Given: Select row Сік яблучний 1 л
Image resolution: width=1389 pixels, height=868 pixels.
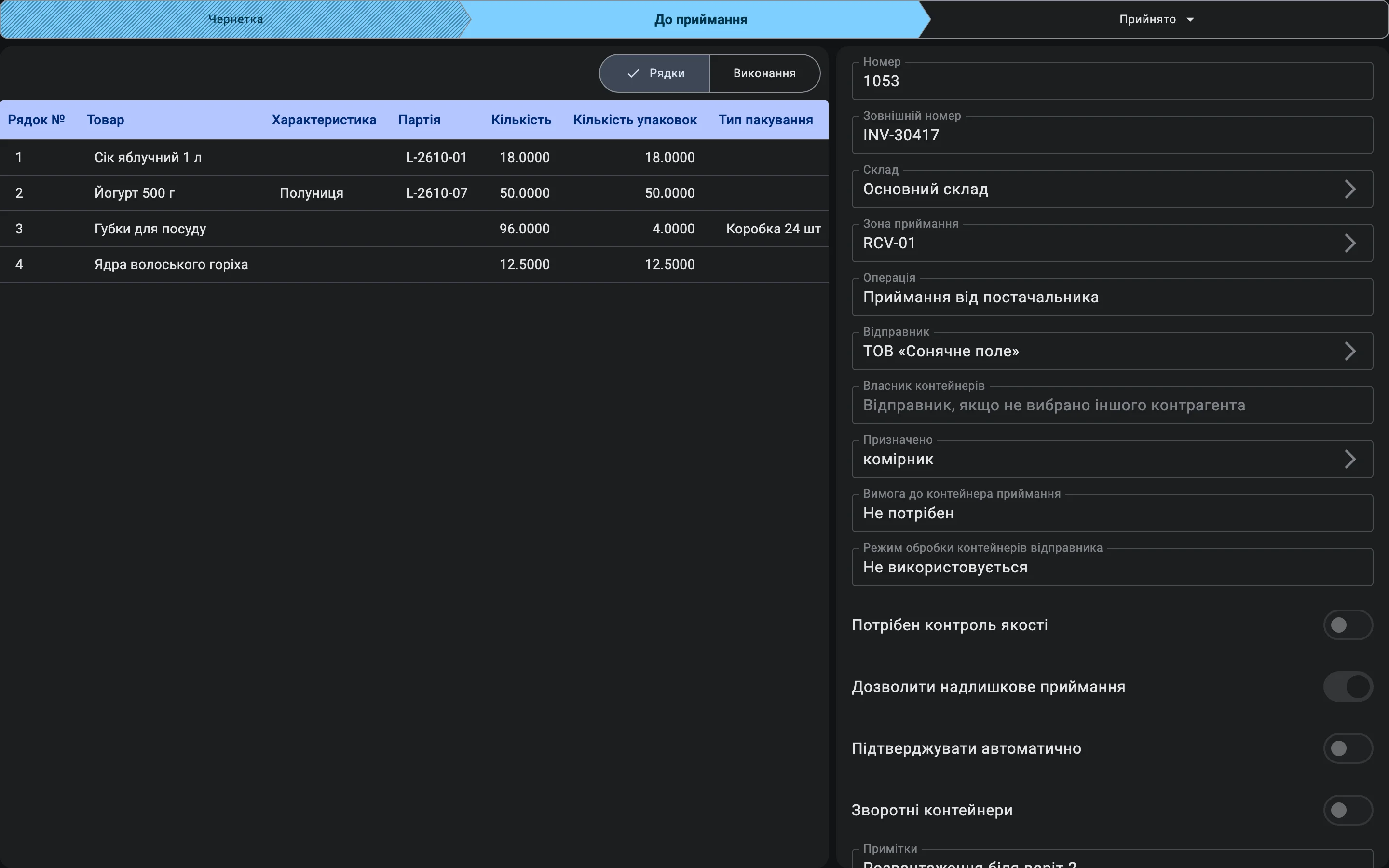Looking at the screenshot, I should [414, 157].
